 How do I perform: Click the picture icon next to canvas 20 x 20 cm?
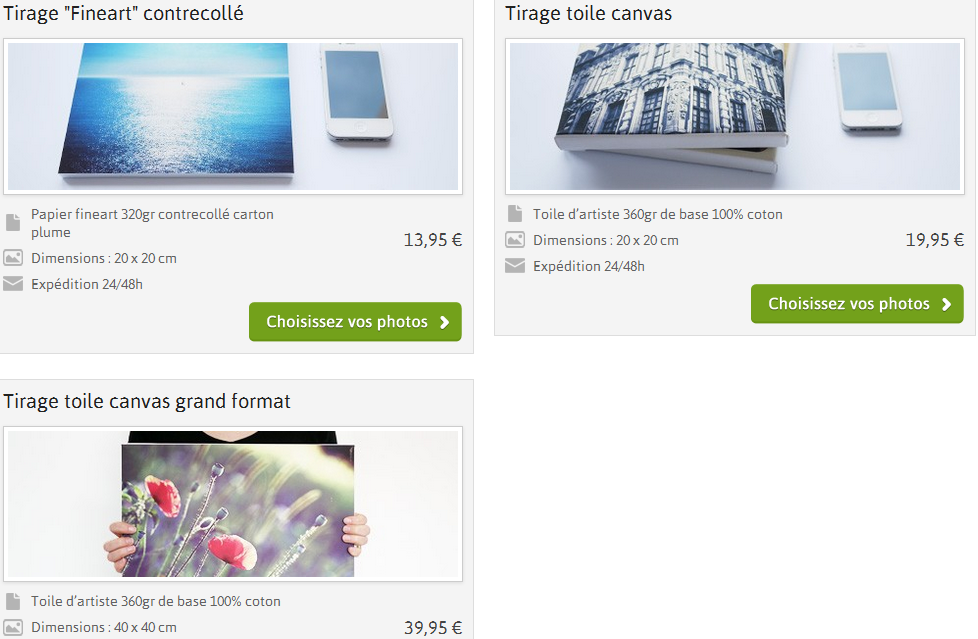(515, 240)
